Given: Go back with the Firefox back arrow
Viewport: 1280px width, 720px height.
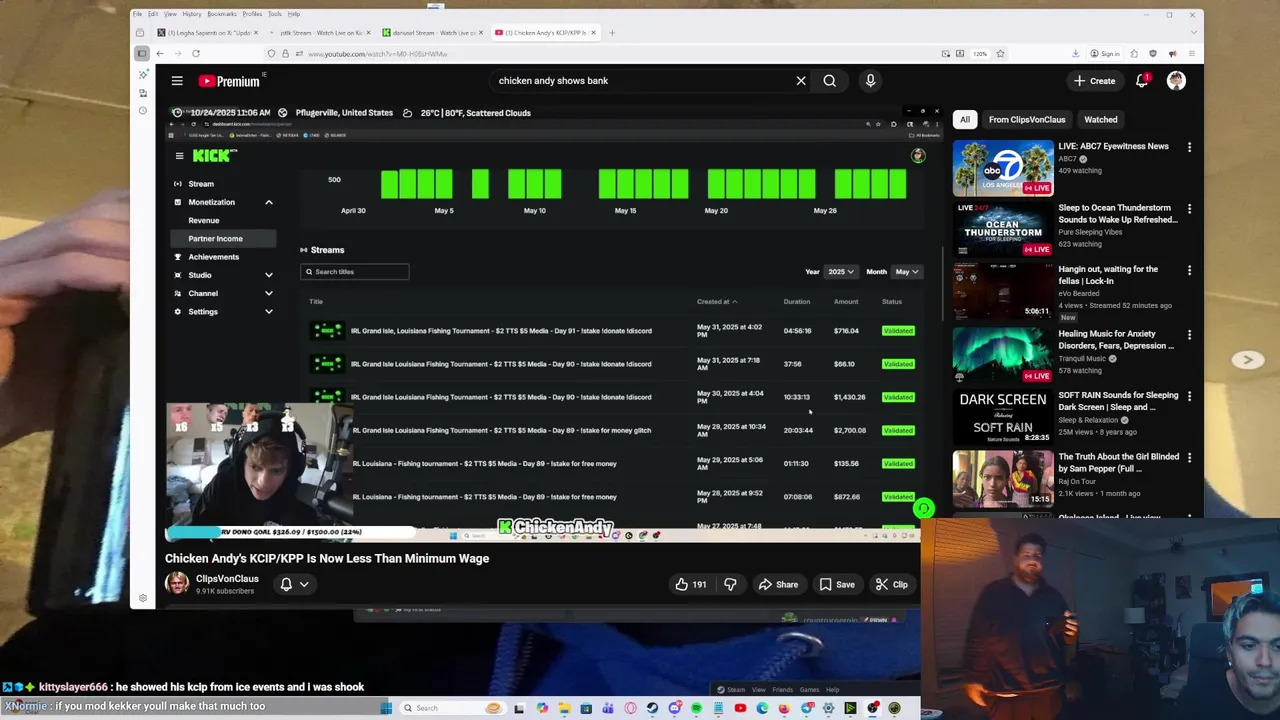Looking at the screenshot, I should pos(160,53).
